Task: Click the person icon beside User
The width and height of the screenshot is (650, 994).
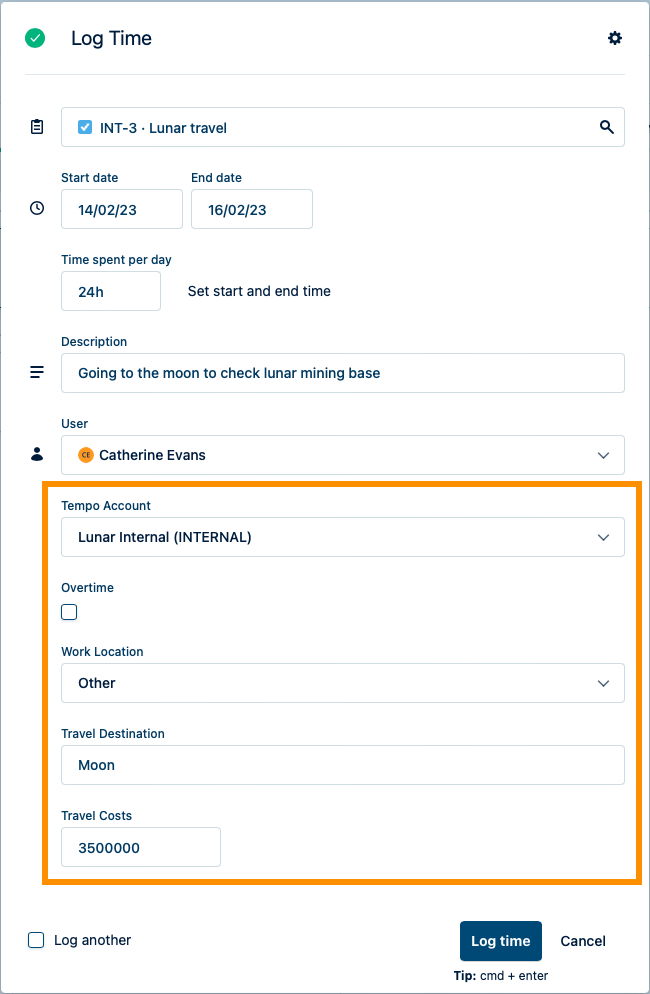Action: tap(37, 454)
